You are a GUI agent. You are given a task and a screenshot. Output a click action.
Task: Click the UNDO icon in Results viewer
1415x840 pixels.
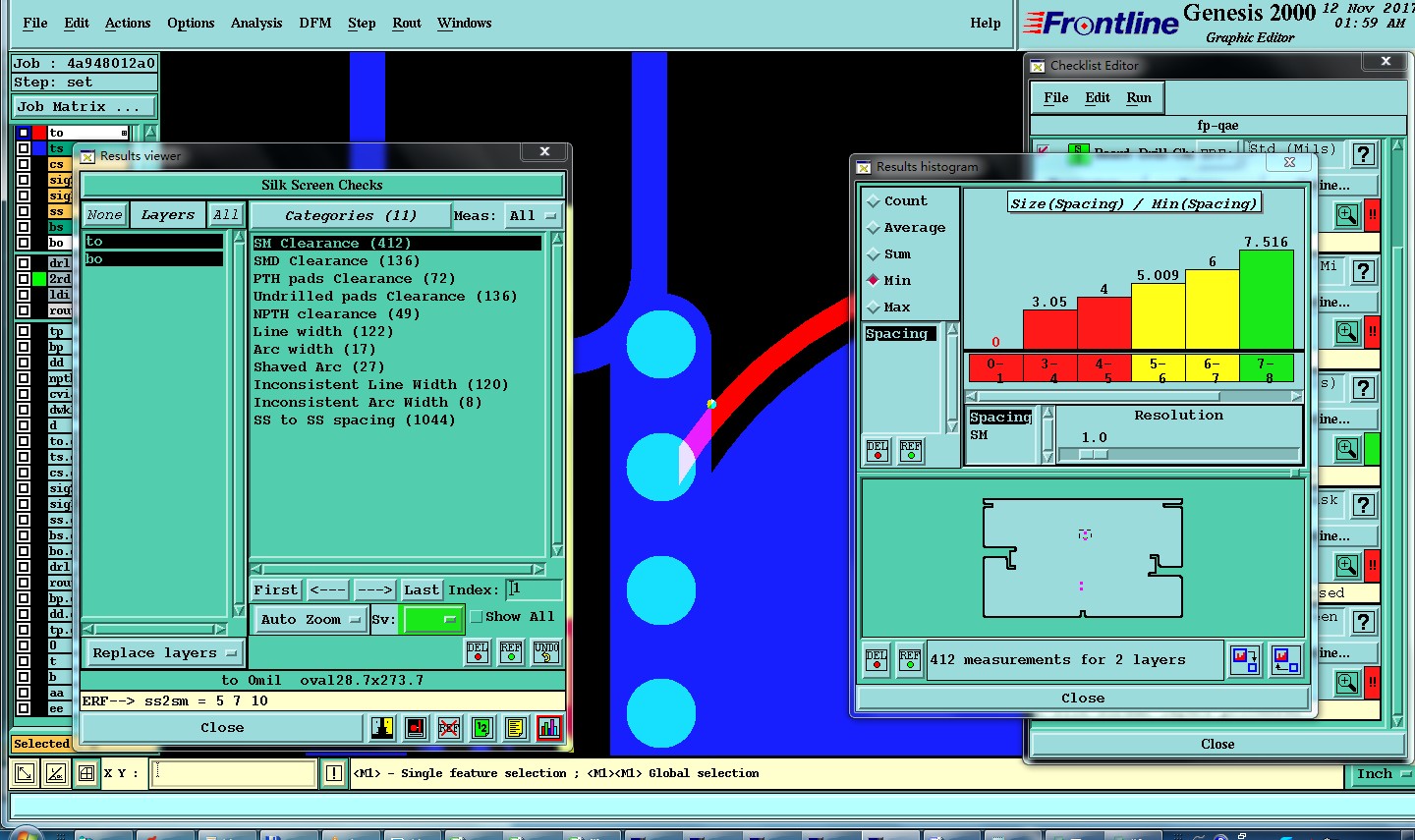(546, 652)
